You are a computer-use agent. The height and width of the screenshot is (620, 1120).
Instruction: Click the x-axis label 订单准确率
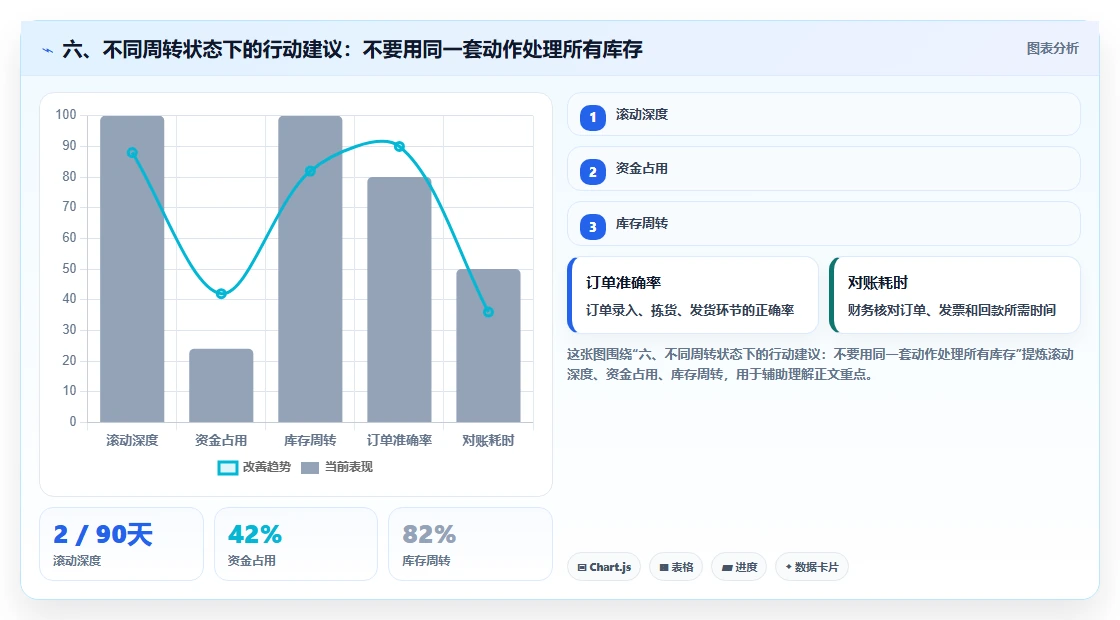point(399,441)
